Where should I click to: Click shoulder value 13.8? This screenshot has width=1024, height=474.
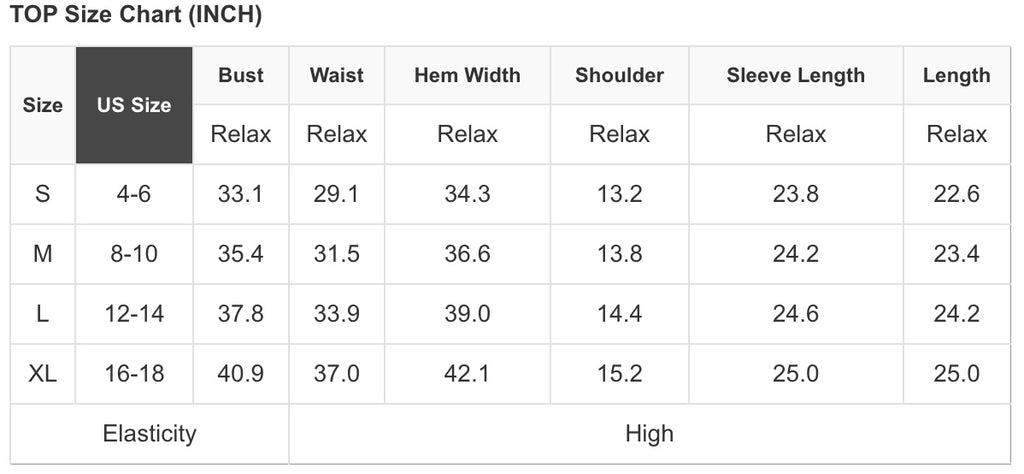pos(619,254)
